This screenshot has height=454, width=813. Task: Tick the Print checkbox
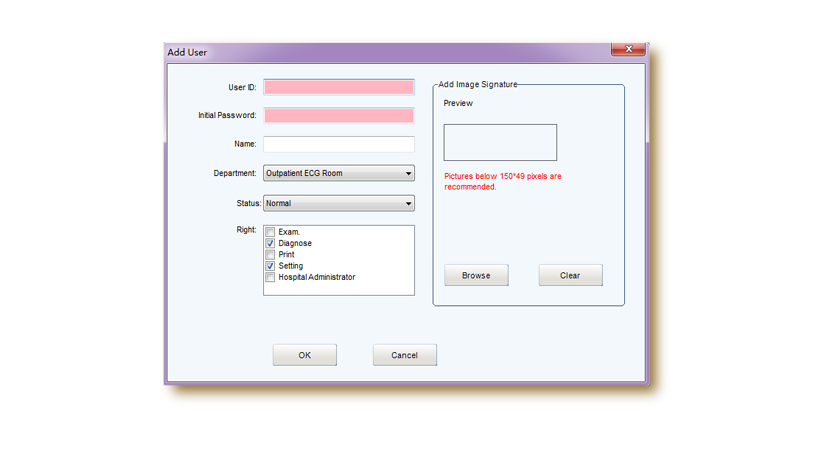tap(270, 255)
